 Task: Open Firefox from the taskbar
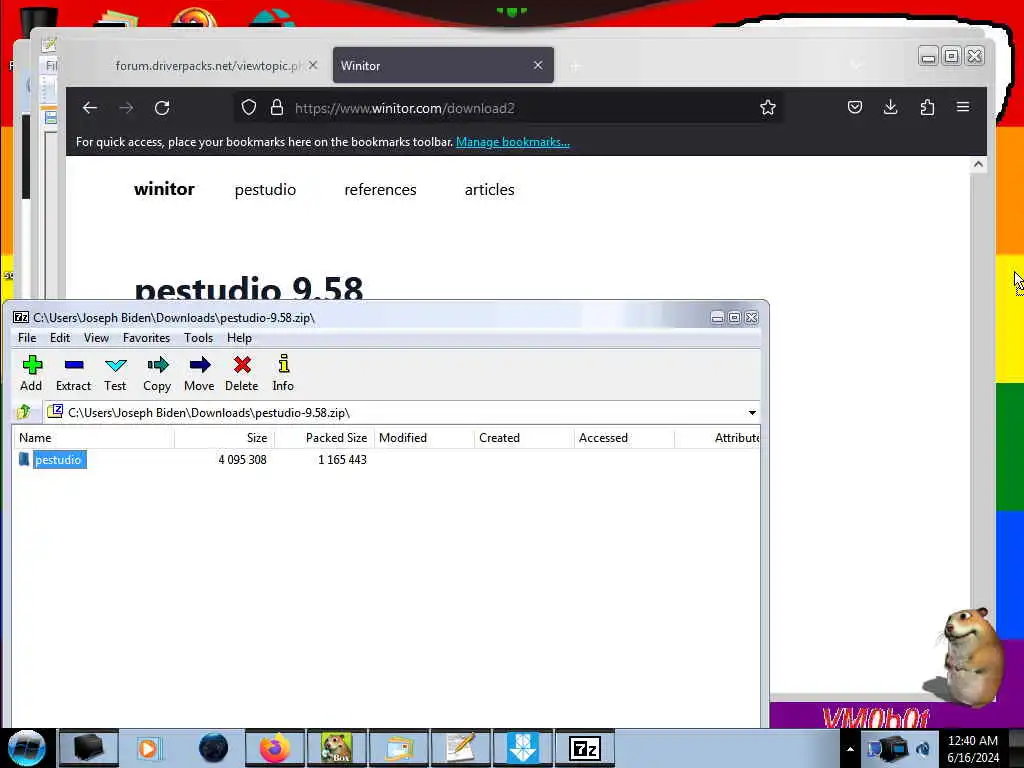tap(275, 748)
